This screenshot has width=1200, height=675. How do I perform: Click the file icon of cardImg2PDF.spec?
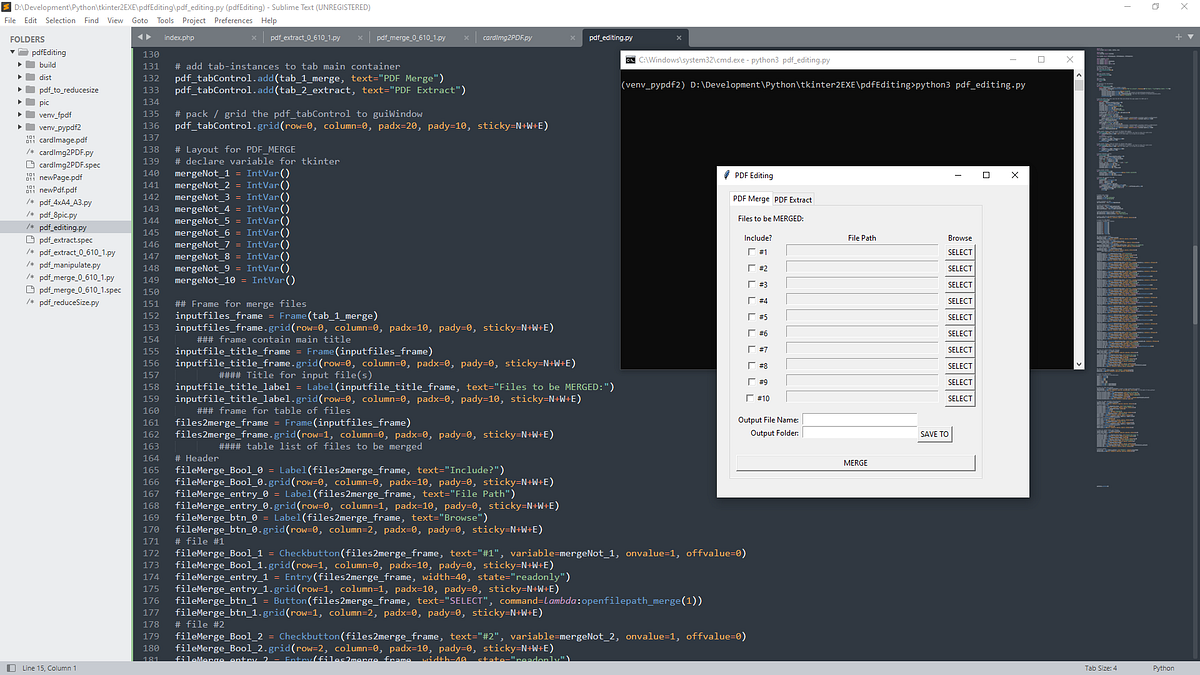(x=31, y=165)
